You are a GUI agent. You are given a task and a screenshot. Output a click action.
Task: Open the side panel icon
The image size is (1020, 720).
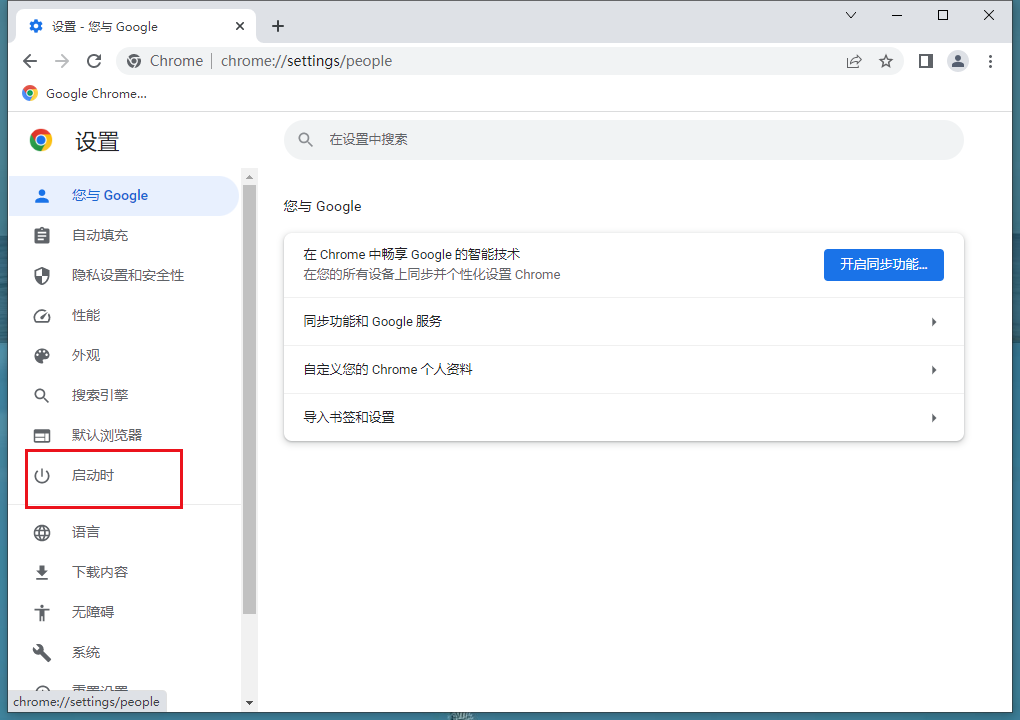point(926,61)
